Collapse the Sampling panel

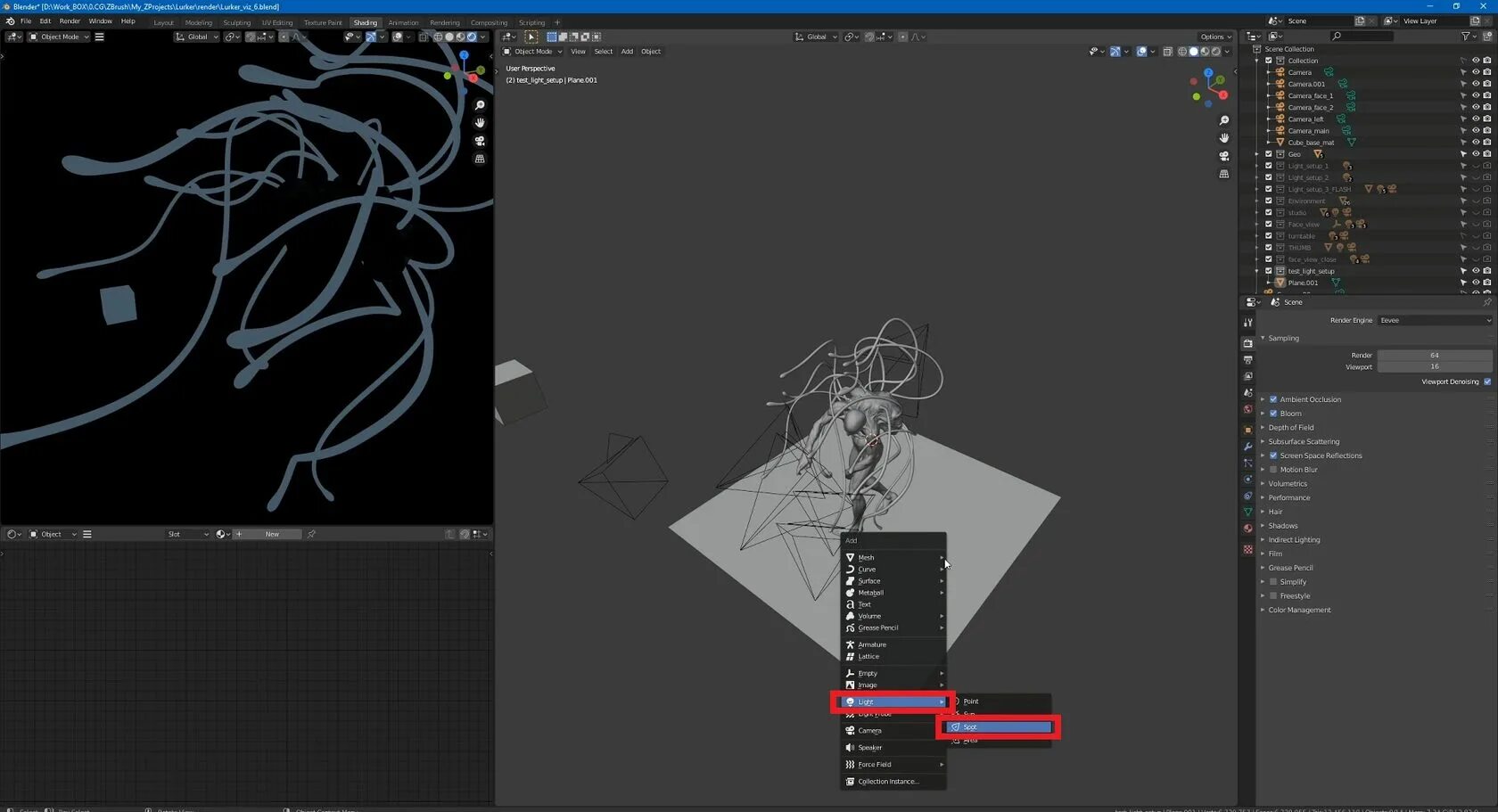pos(1283,339)
